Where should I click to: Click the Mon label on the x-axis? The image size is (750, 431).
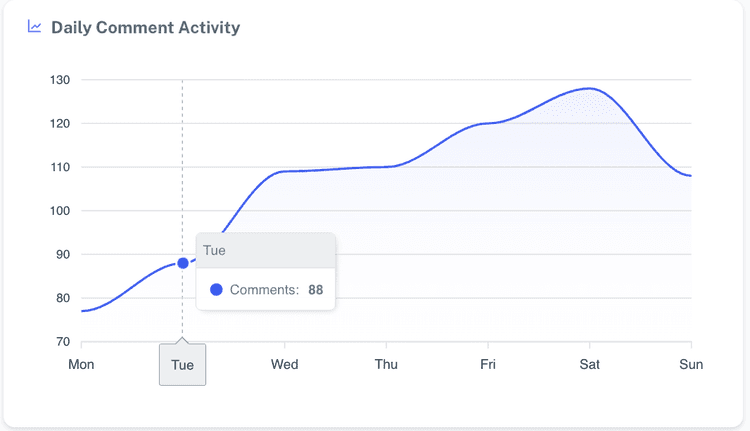point(81,365)
